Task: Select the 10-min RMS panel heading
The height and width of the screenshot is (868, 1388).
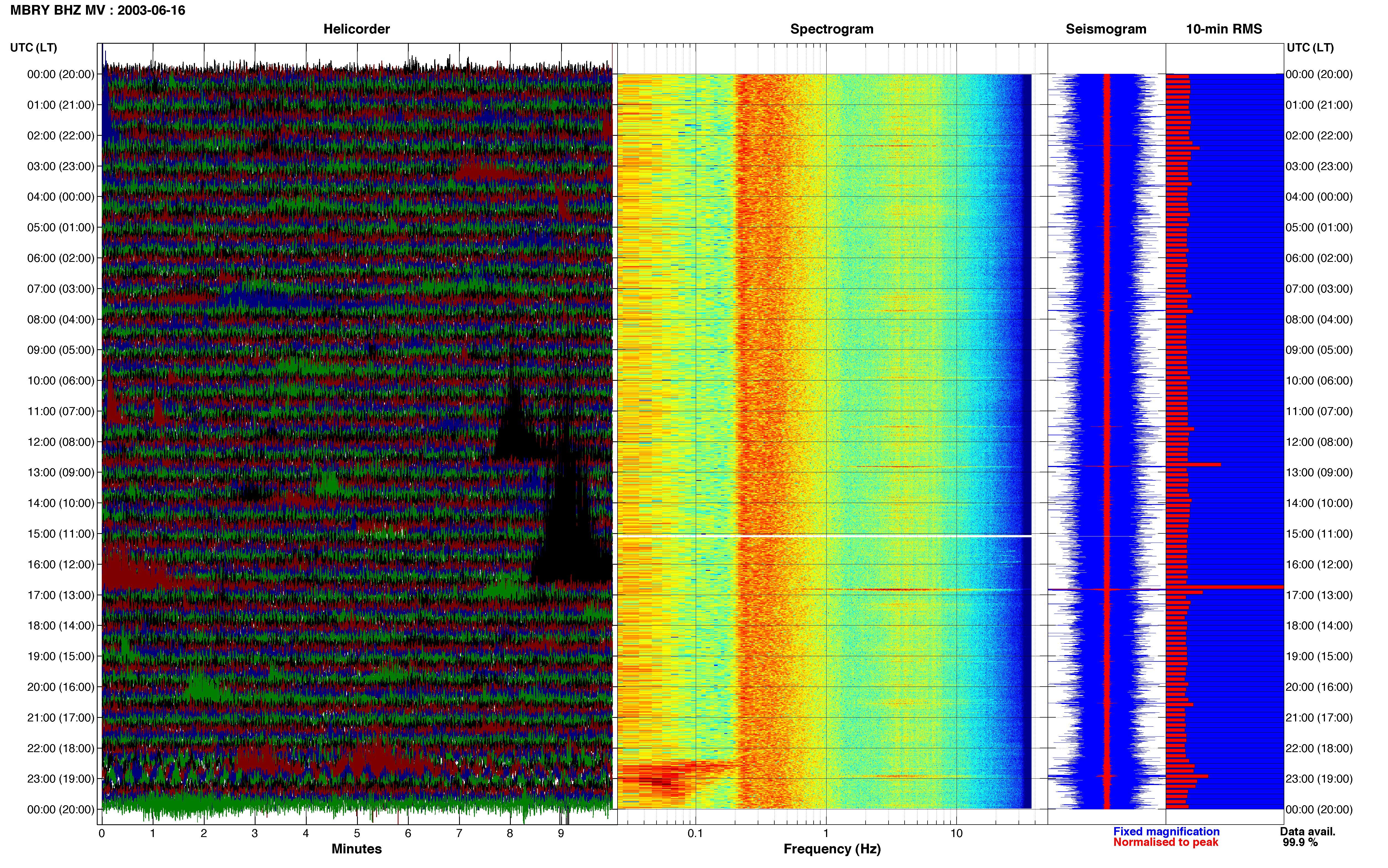Action: (1224, 29)
